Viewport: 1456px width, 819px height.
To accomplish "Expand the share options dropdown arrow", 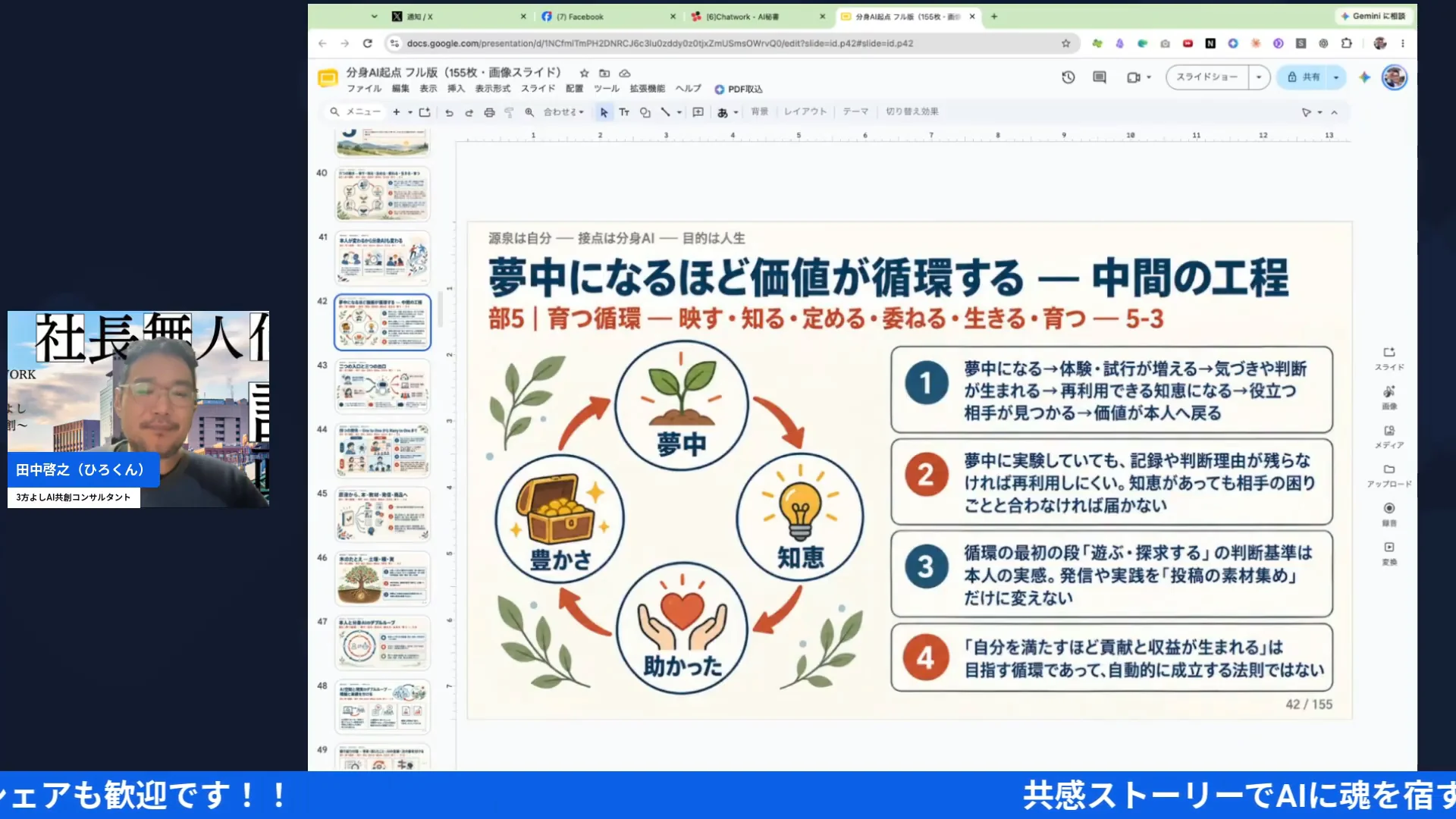I will pos(1336,77).
